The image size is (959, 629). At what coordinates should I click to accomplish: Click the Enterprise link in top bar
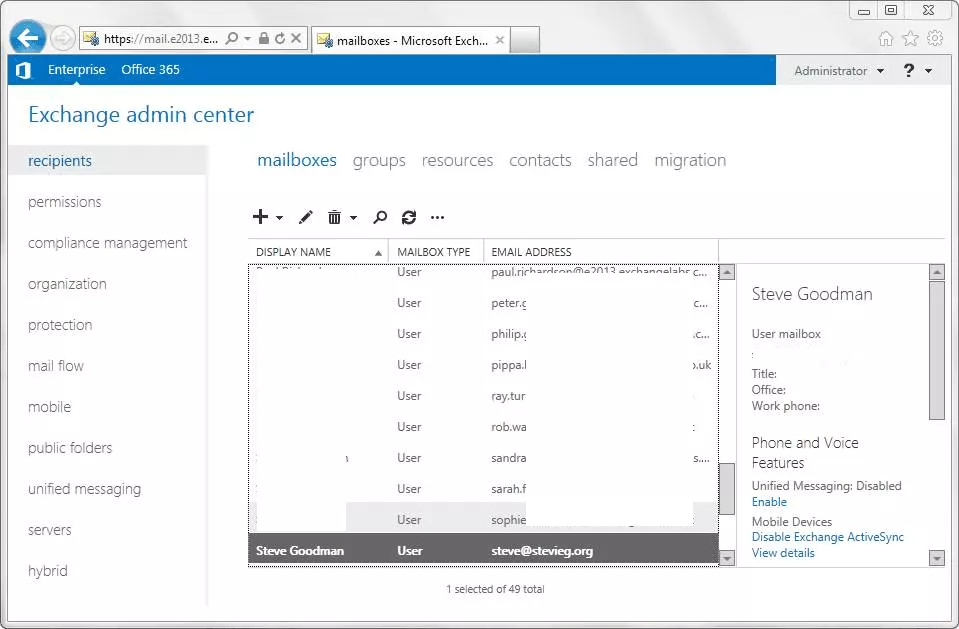coord(76,70)
